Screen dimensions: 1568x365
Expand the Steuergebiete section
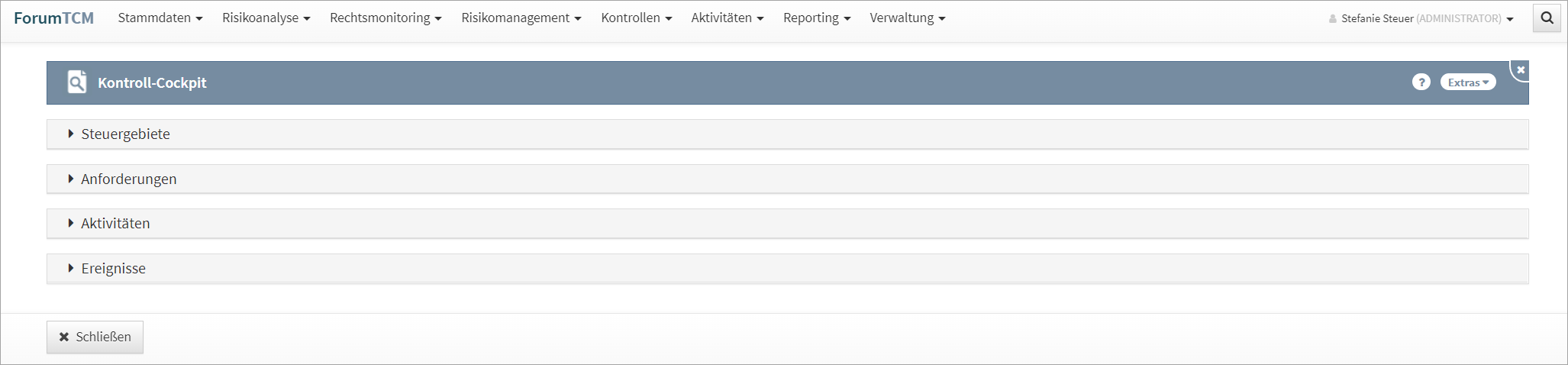(x=125, y=134)
